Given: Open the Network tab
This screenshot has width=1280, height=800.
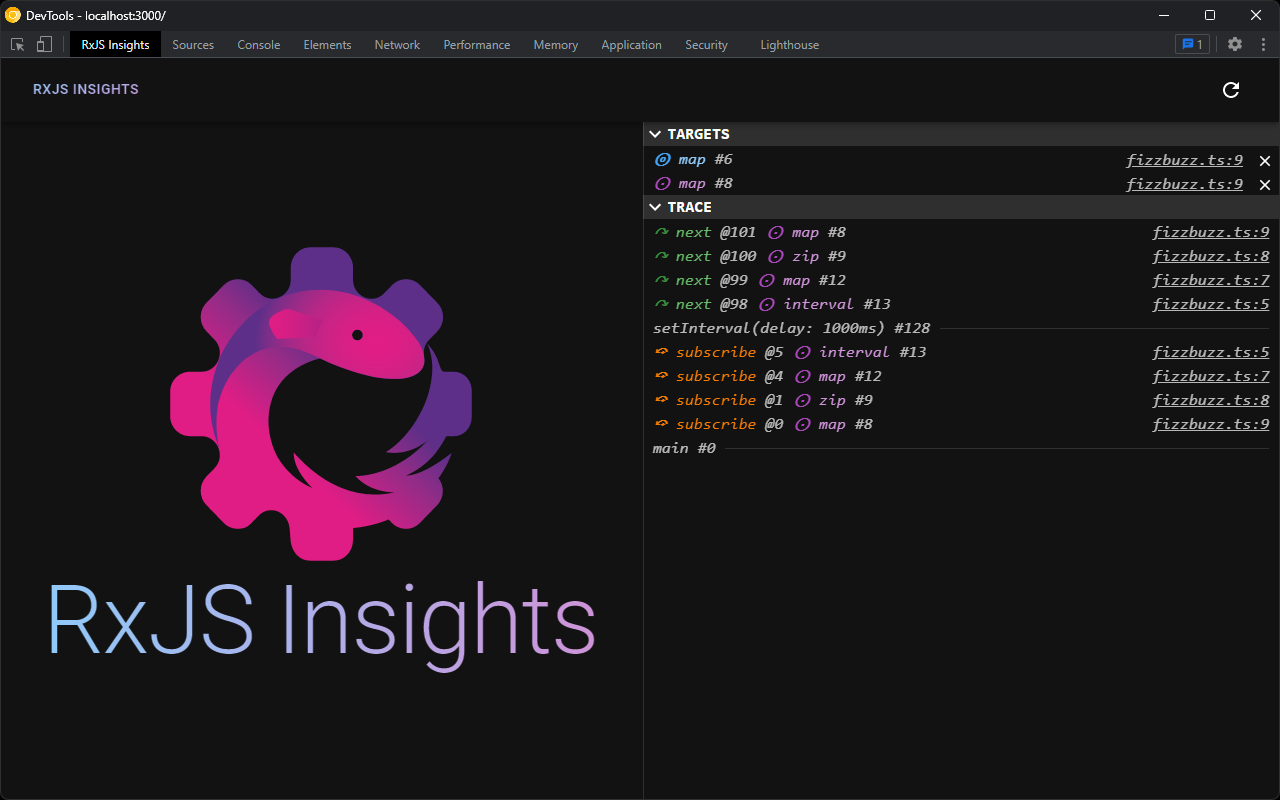Looking at the screenshot, I should [x=397, y=45].
